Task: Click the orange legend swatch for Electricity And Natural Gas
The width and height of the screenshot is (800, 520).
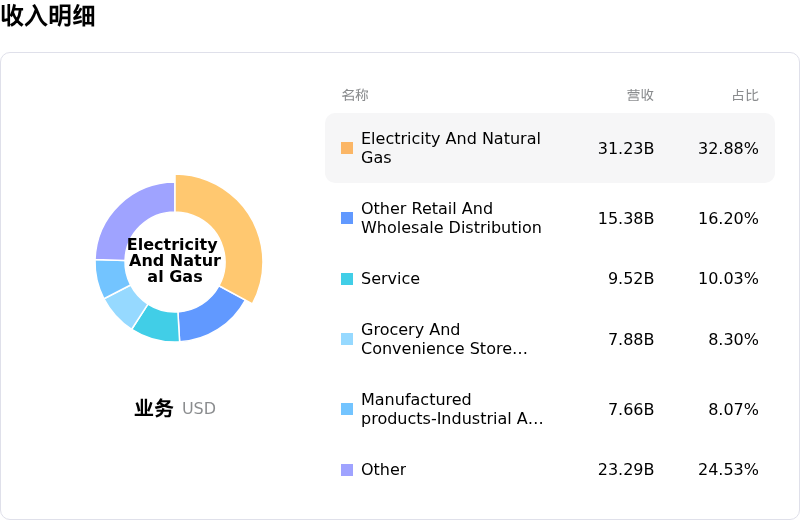Action: (x=347, y=148)
